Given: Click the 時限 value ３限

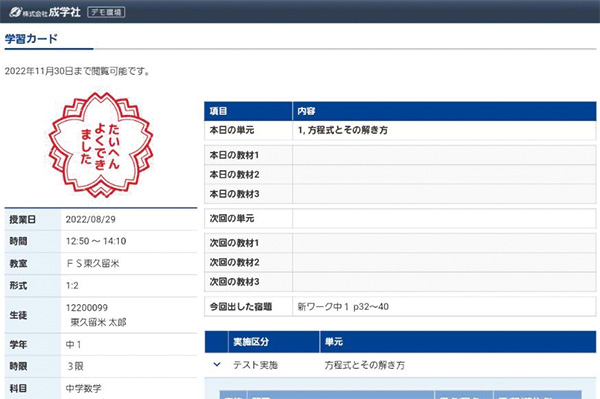Looking at the screenshot, I should click(x=75, y=366).
